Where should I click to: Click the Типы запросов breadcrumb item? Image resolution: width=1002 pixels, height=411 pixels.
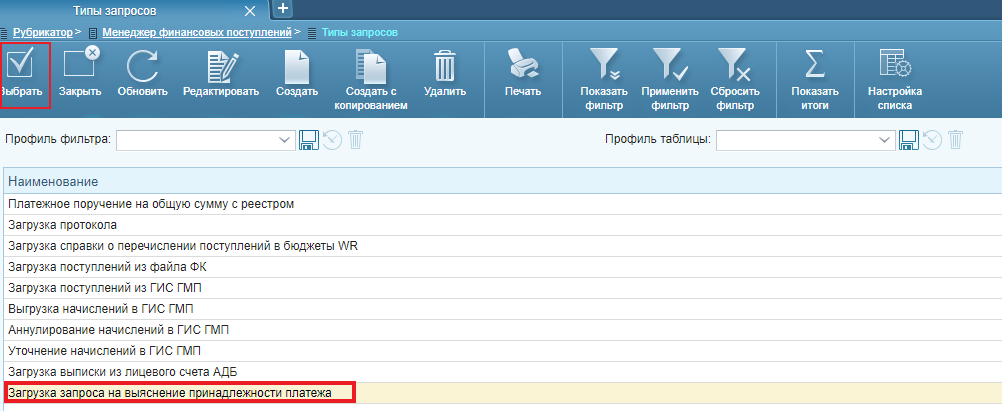click(x=360, y=31)
